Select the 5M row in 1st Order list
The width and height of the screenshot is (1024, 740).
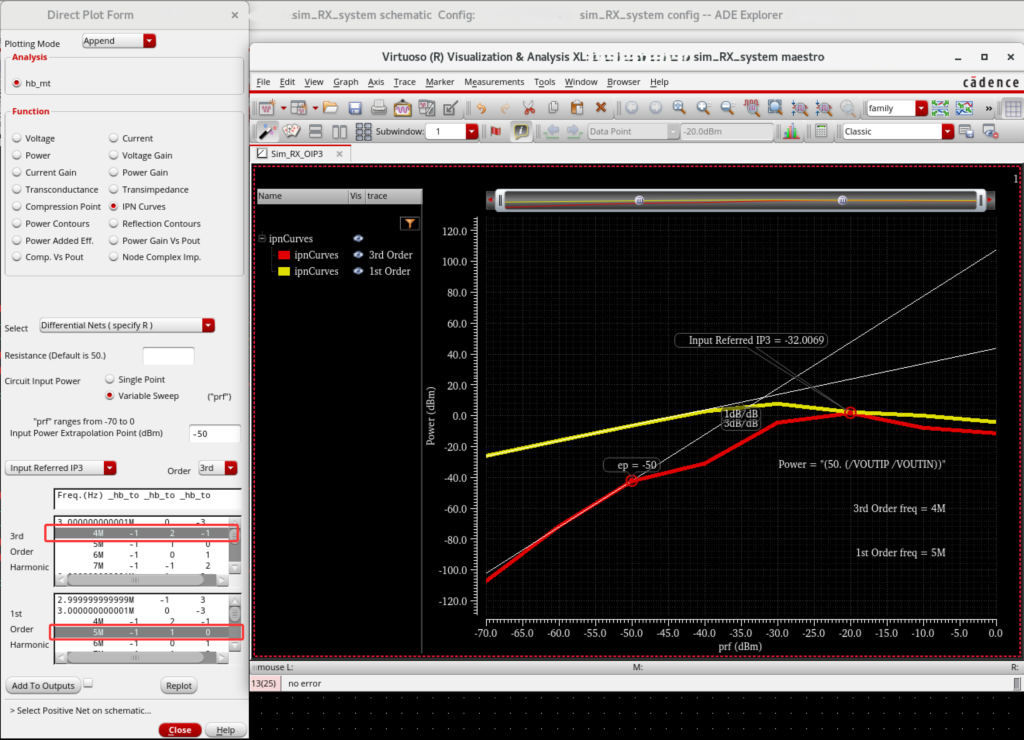[141, 632]
